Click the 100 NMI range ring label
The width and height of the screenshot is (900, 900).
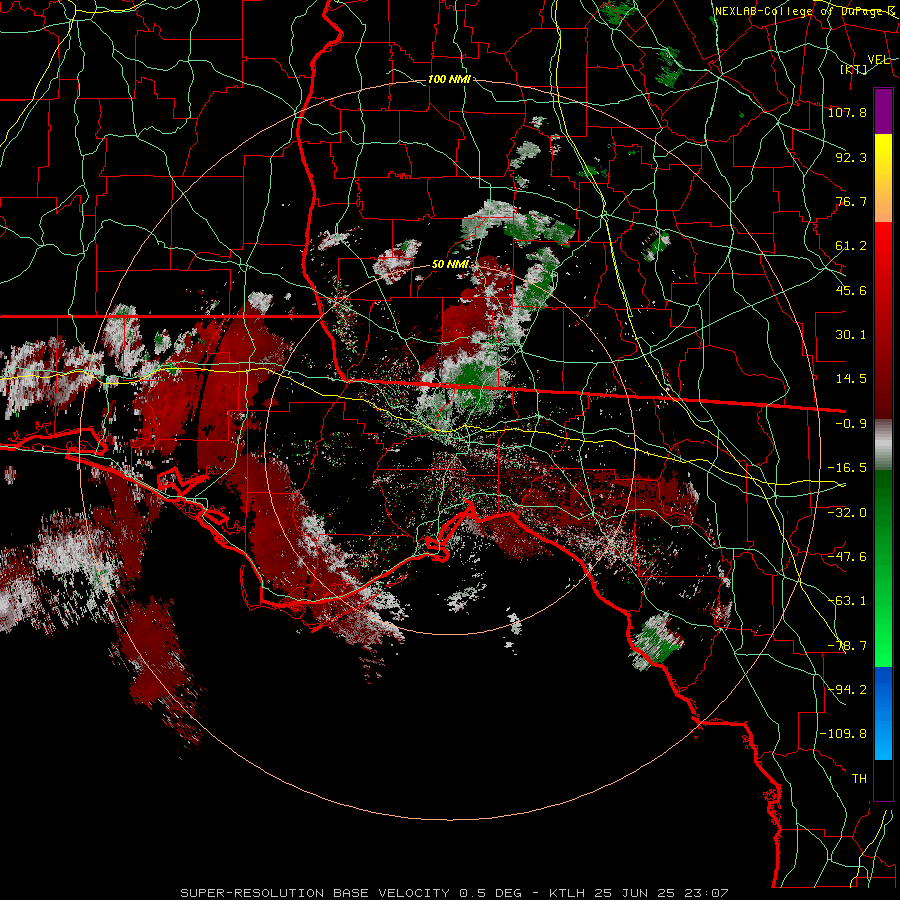[449, 79]
